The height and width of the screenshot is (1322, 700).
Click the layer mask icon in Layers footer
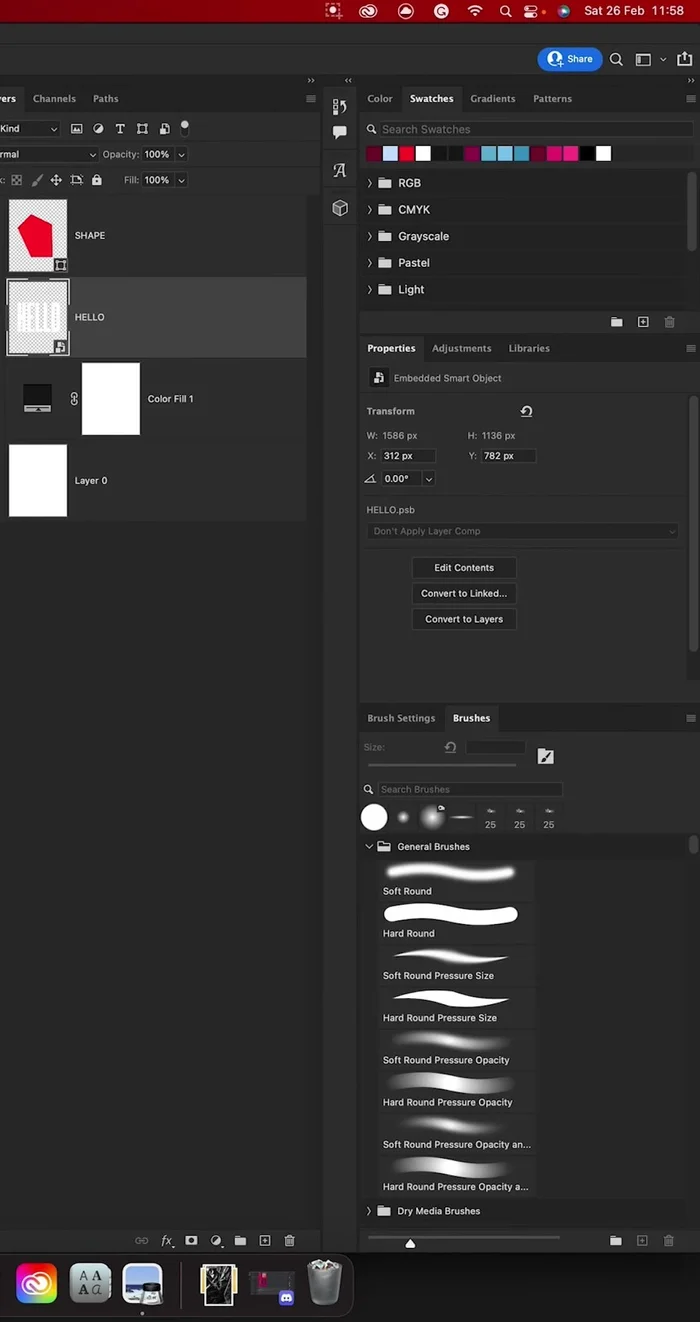[x=191, y=1241]
